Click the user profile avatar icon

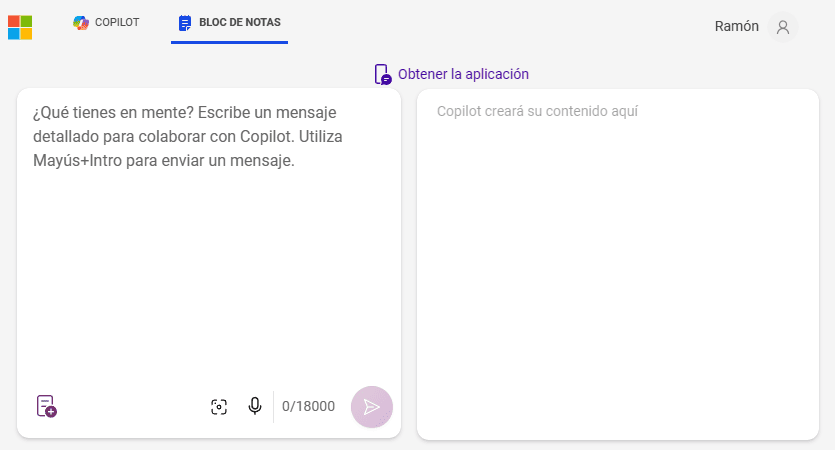coord(783,27)
